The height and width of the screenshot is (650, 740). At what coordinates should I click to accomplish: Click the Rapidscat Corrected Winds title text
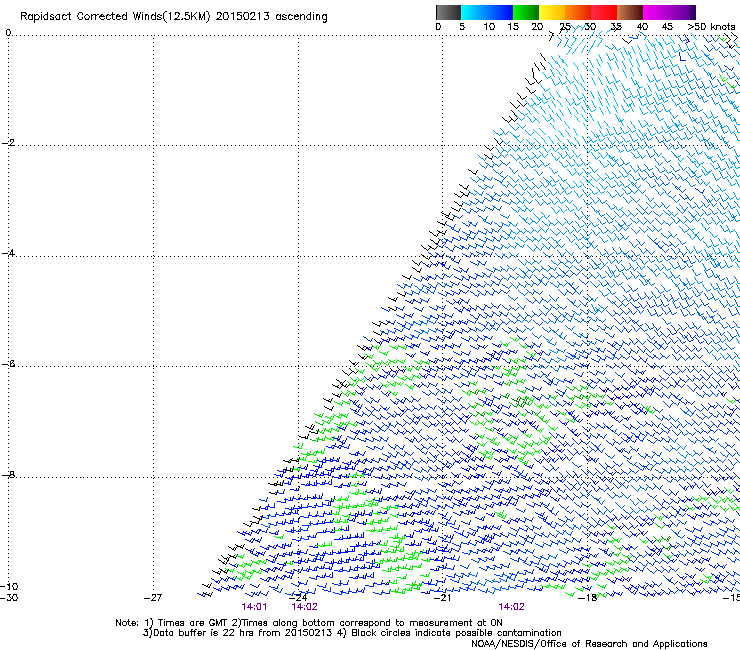click(174, 17)
